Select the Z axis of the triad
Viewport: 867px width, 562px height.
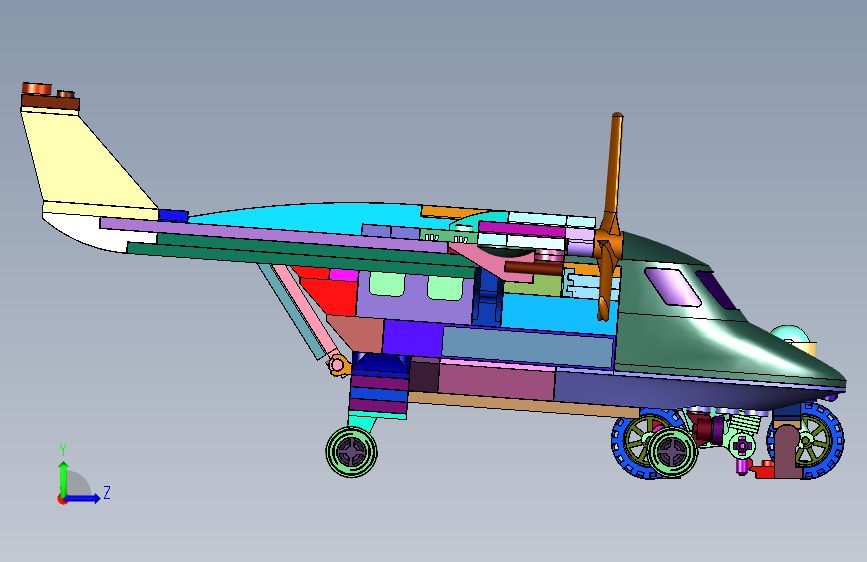click(86, 498)
